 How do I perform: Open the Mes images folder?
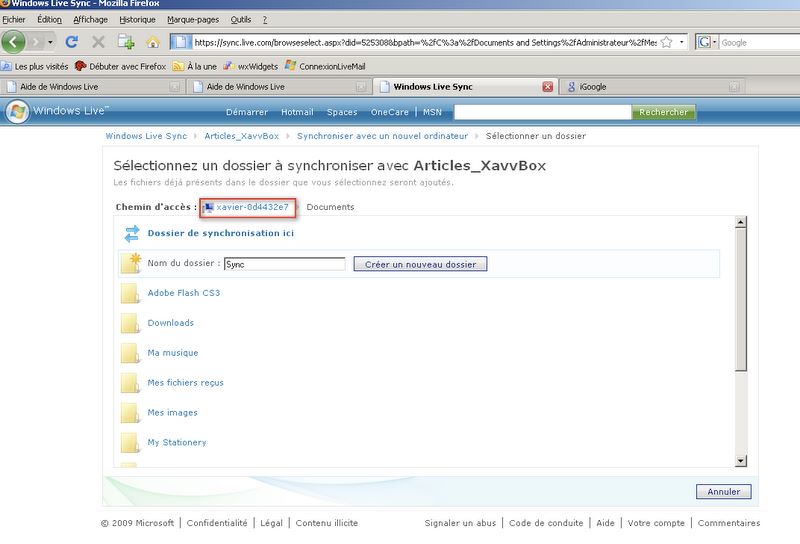click(172, 412)
